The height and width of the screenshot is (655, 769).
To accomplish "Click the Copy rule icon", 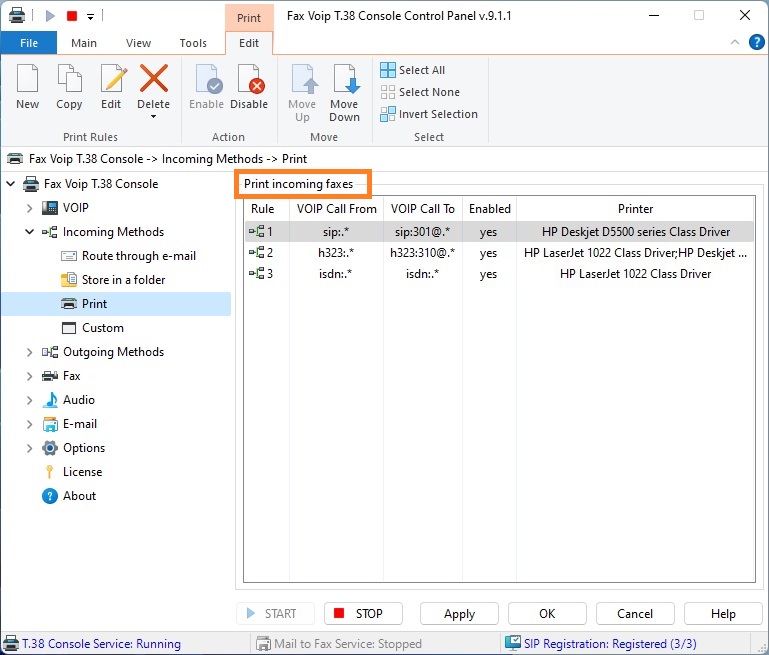I will [x=69, y=78].
